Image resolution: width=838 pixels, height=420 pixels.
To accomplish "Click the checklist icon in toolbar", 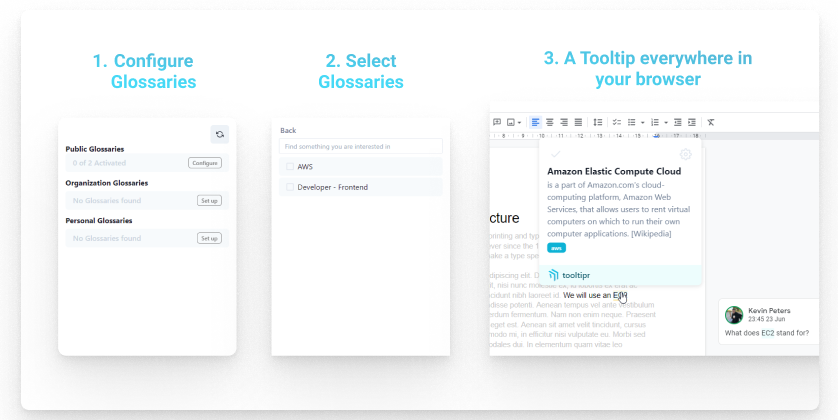I will [x=617, y=122].
